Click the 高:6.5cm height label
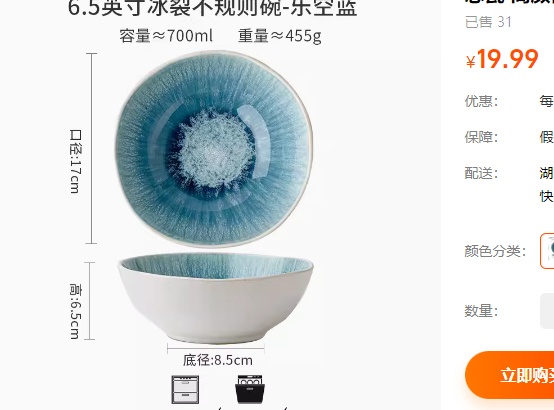 (75, 311)
